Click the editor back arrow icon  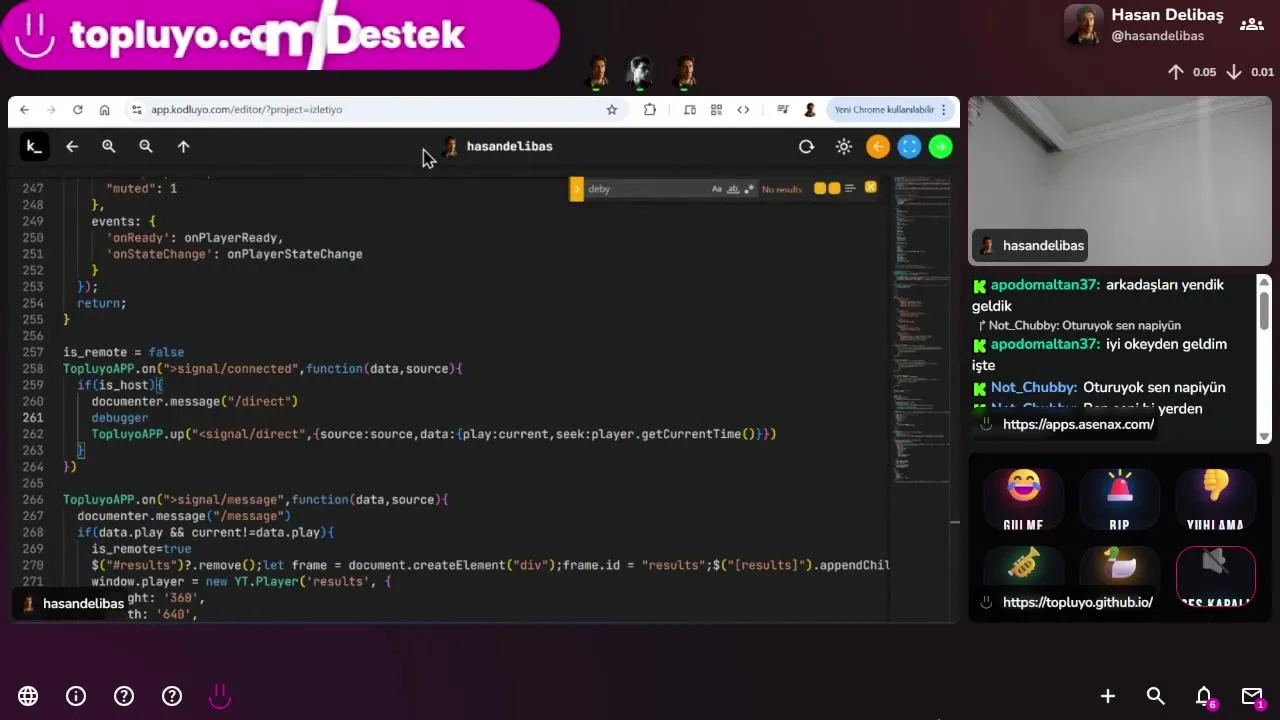[72, 147]
